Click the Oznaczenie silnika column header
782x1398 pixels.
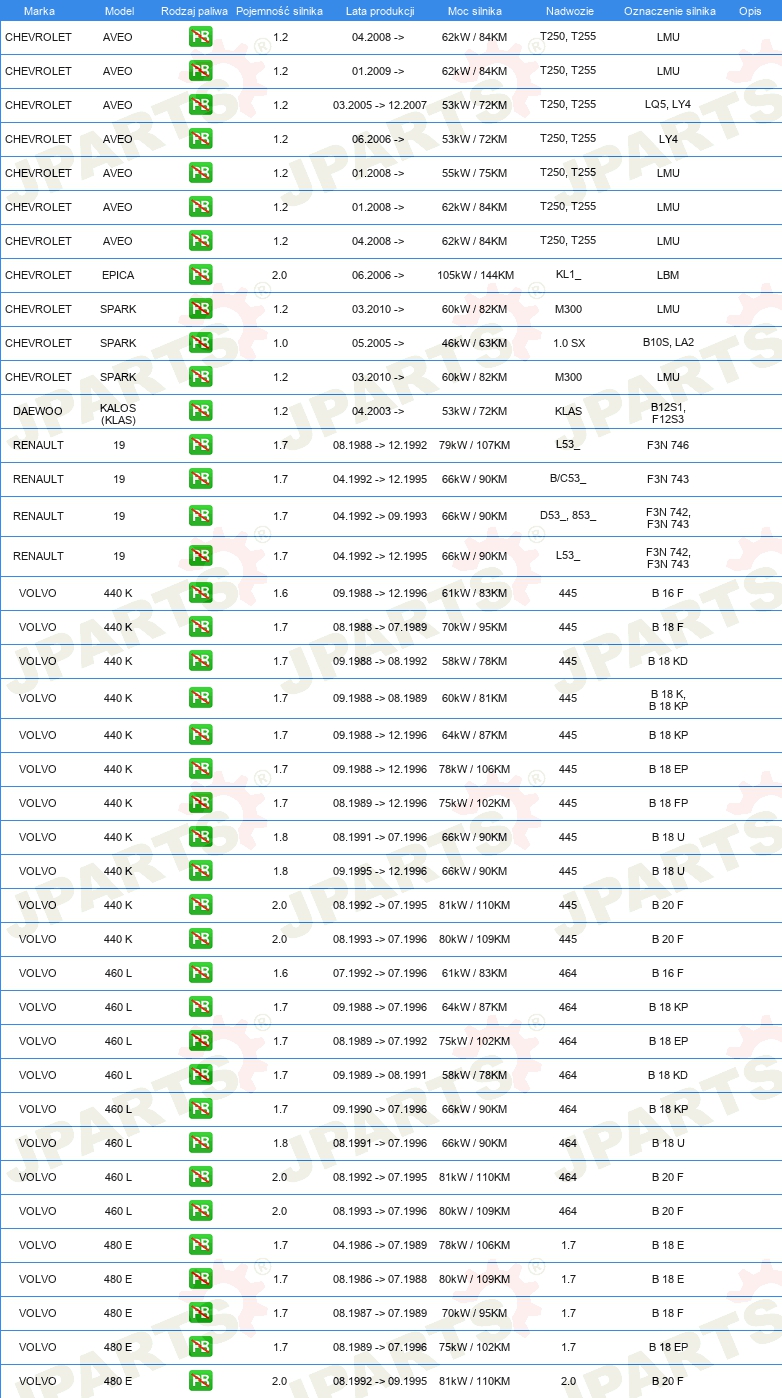pyautogui.click(x=669, y=10)
